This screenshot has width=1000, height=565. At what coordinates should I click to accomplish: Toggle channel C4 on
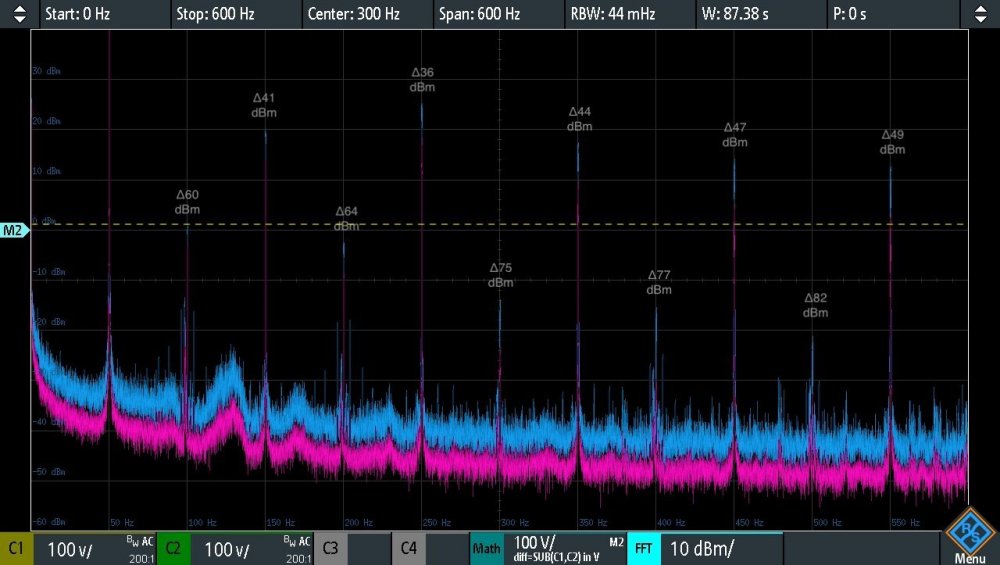click(x=408, y=549)
